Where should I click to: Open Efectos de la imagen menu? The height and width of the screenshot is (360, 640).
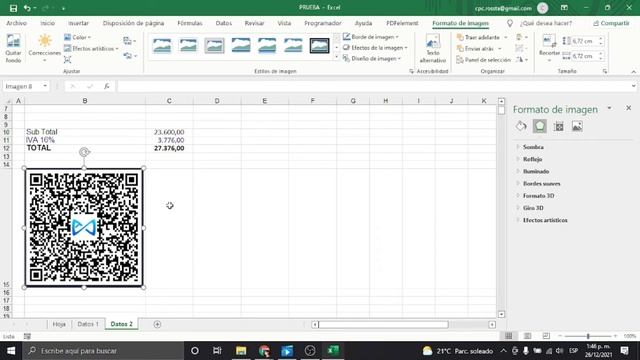point(375,48)
